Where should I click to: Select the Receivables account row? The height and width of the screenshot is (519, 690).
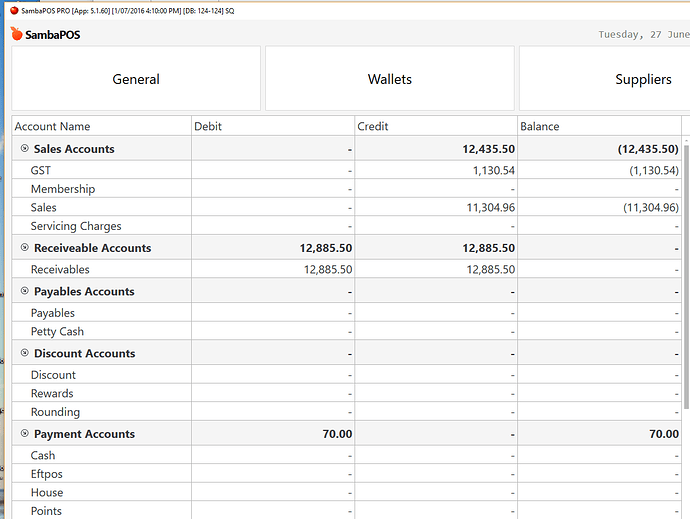tap(346, 269)
